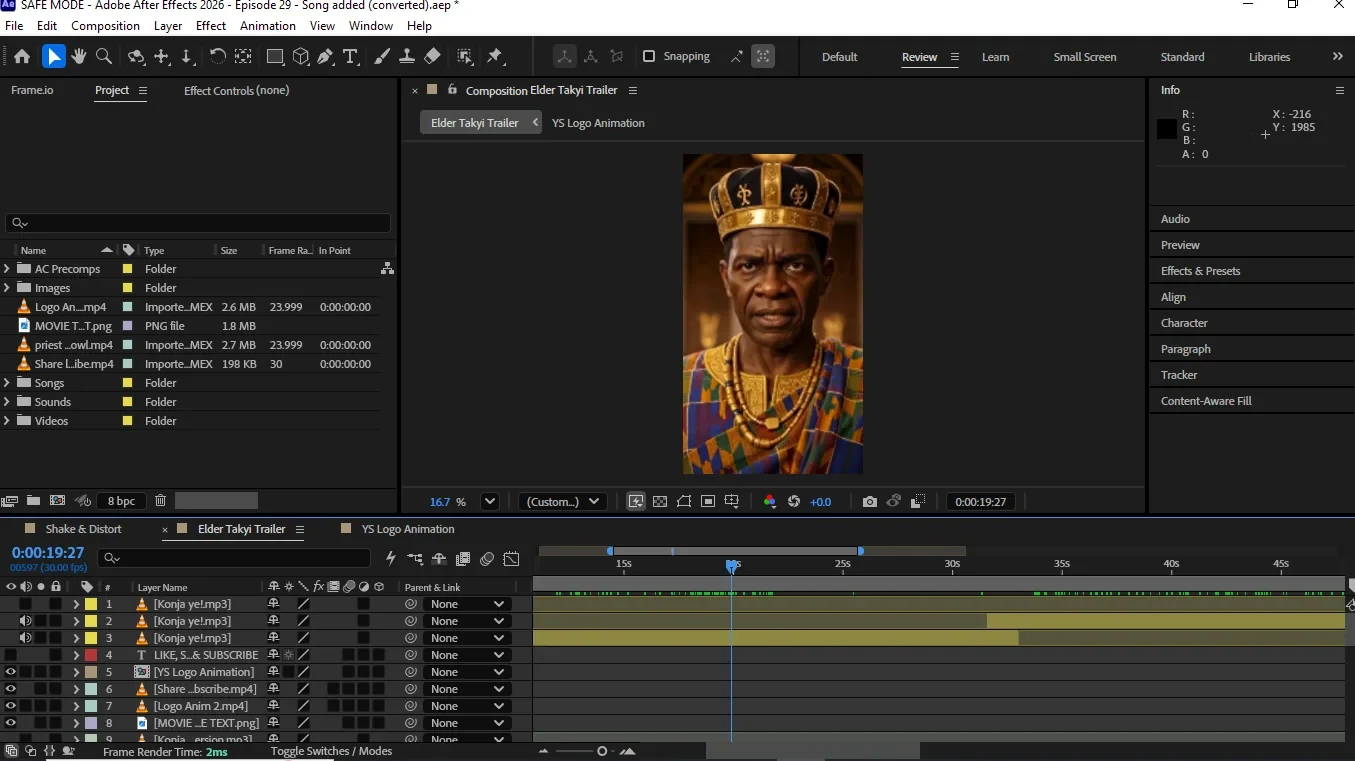The width and height of the screenshot is (1355, 761).
Task: Select the Eraser tool
Action: pos(432,56)
